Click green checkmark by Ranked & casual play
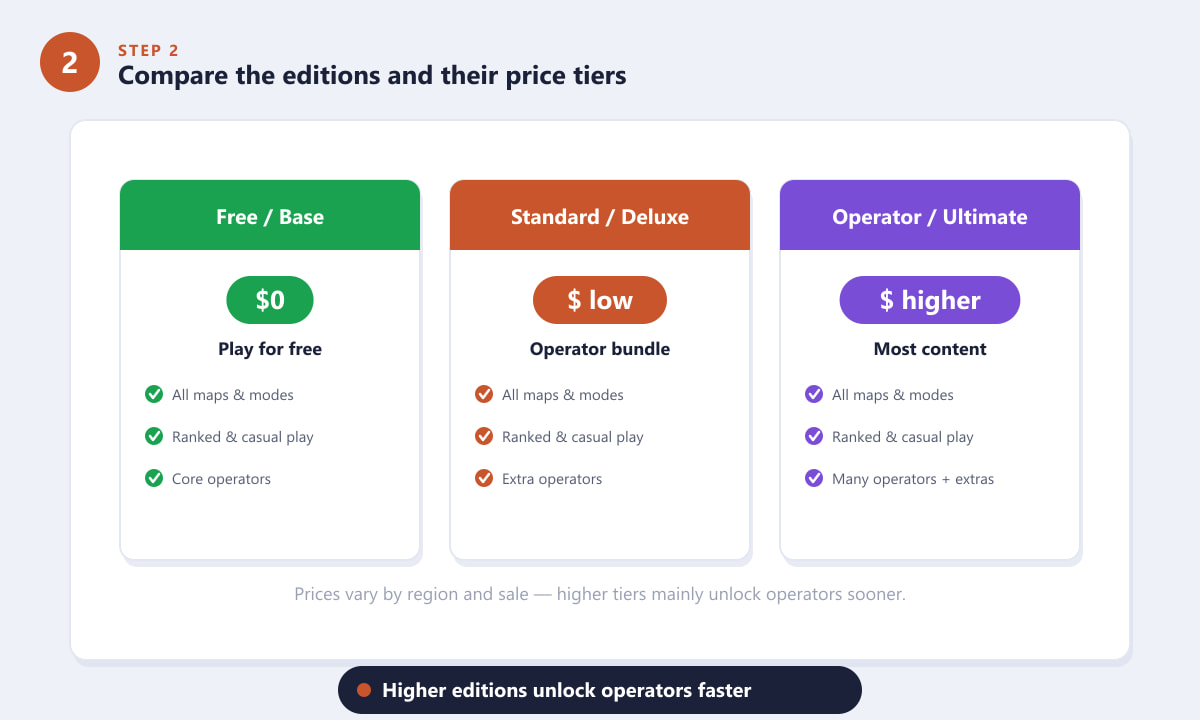Viewport: 1200px width, 720px height. pyautogui.click(x=154, y=436)
